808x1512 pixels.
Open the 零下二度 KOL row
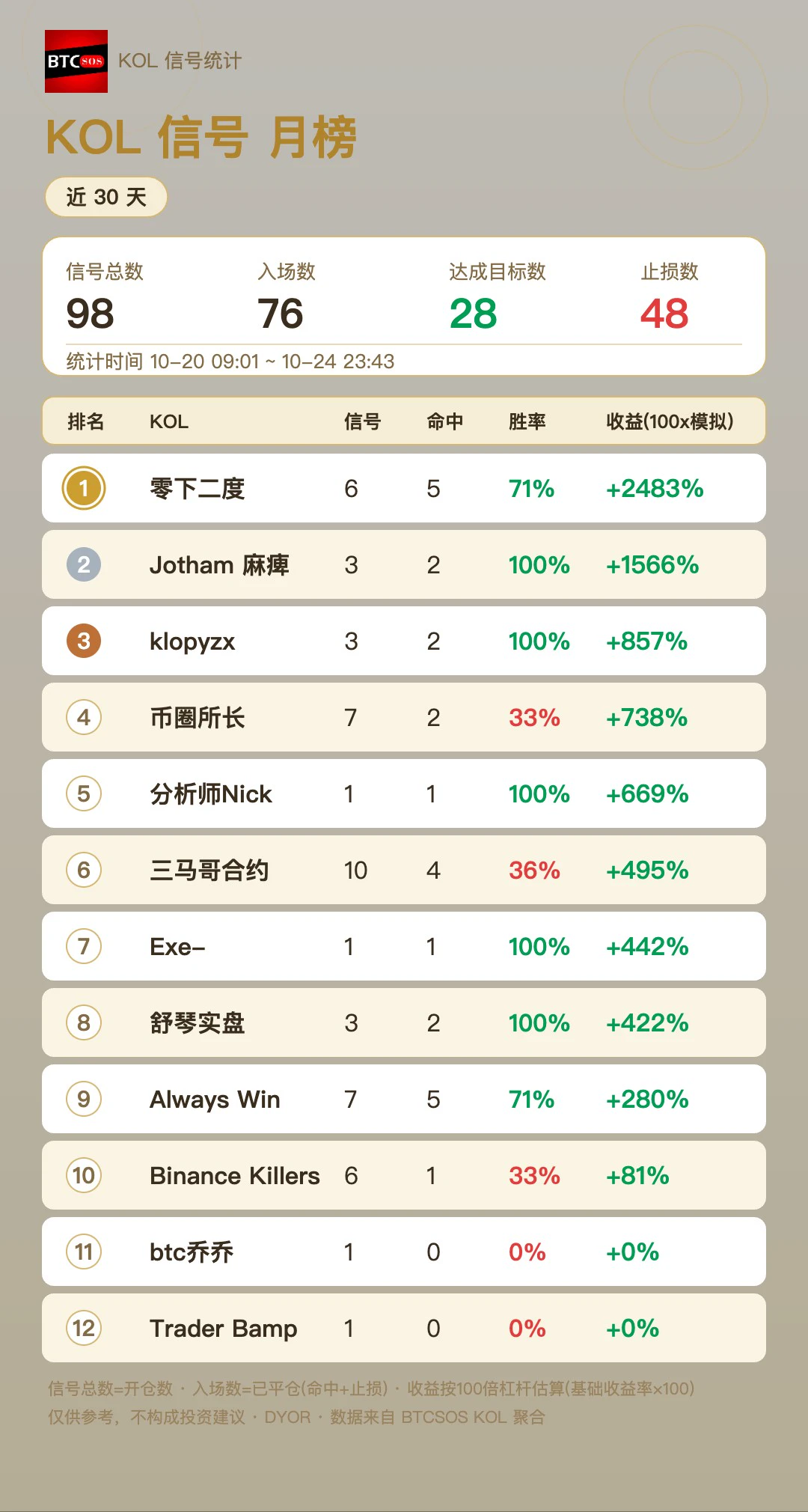click(x=404, y=488)
